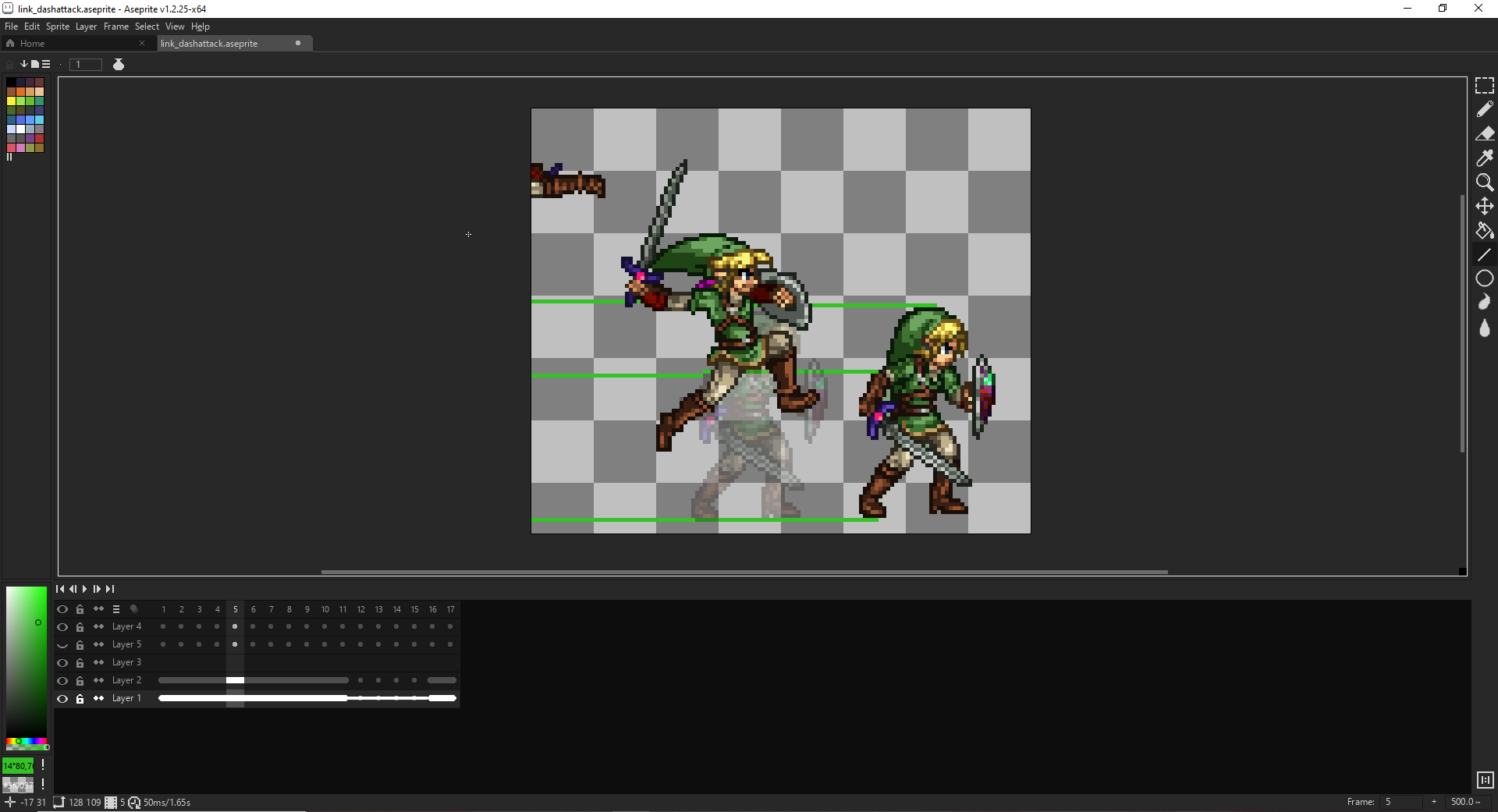Select the Move tool
This screenshot has height=812, width=1498.
(x=1484, y=206)
